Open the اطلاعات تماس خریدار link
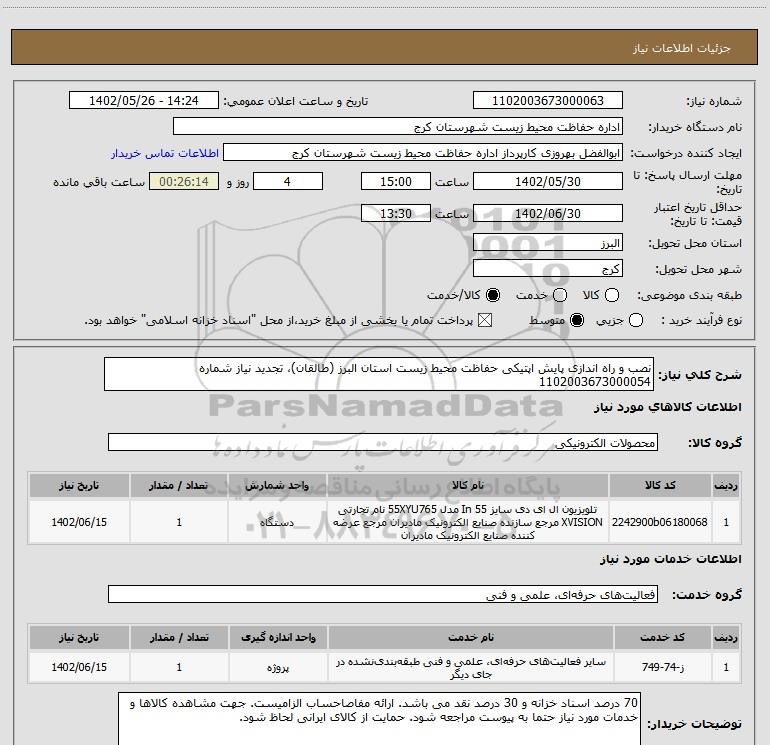 coord(165,153)
